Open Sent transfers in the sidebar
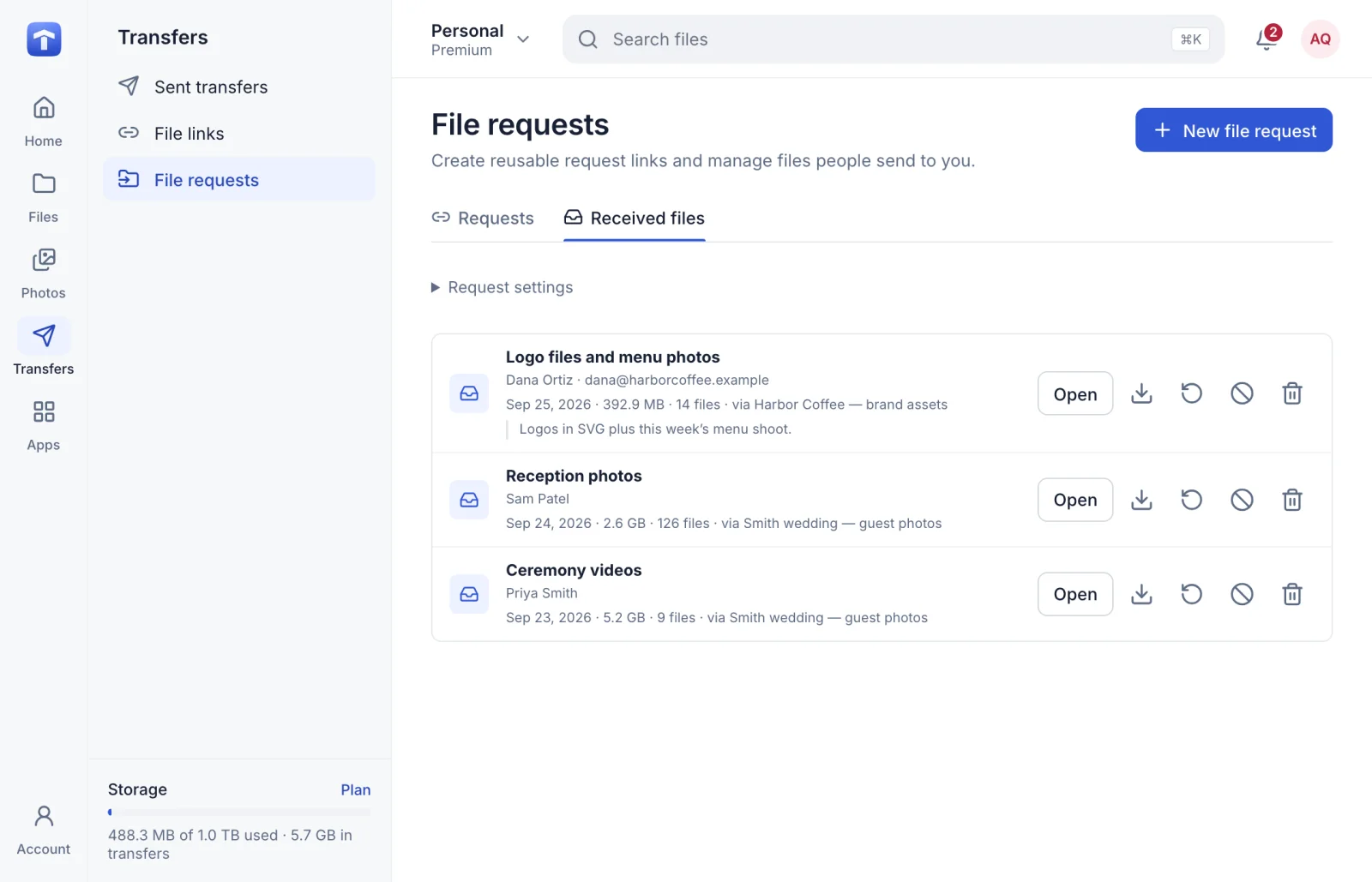This screenshot has width=1372, height=882. pos(239,87)
